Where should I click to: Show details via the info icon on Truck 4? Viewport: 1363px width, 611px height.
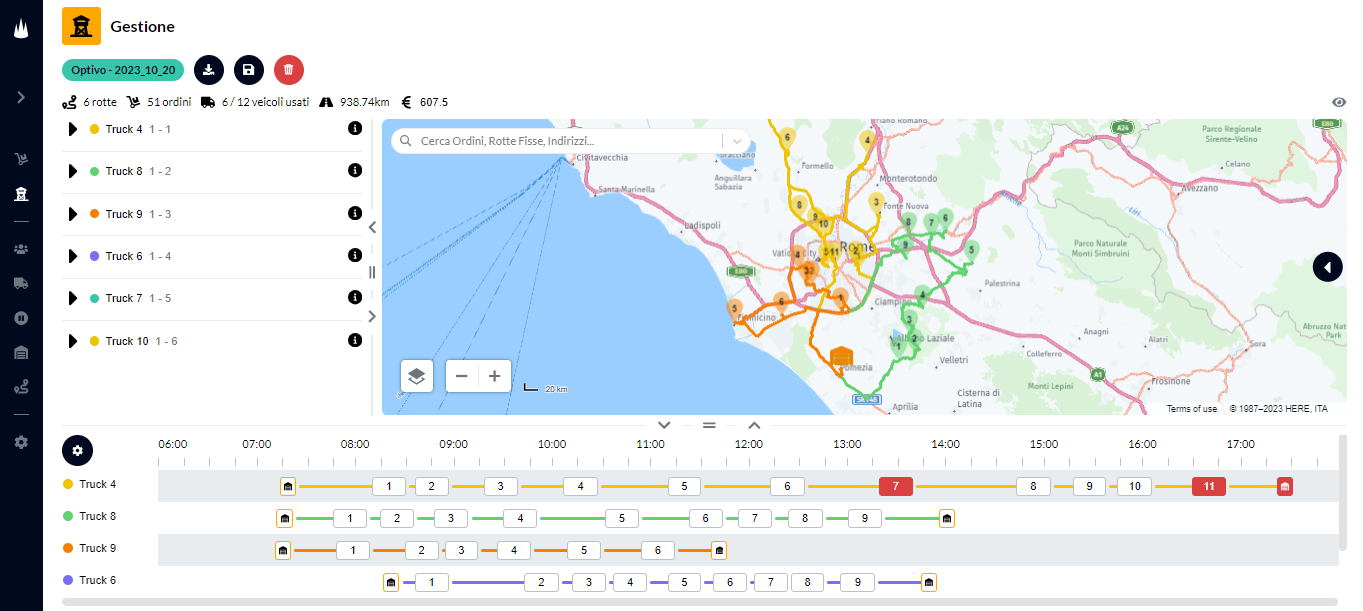(x=355, y=128)
